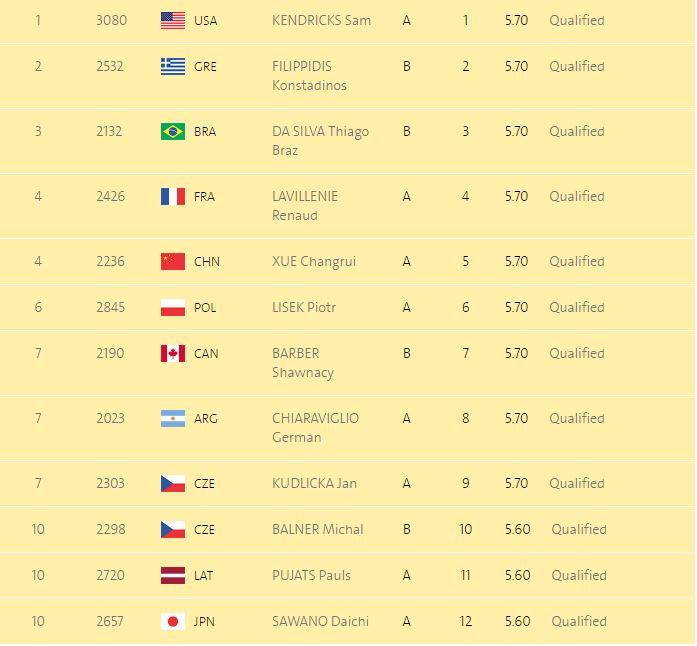The width and height of the screenshot is (697, 646).
Task: Click the 5.60 mark for BALNER Michal
Action: coord(517,529)
